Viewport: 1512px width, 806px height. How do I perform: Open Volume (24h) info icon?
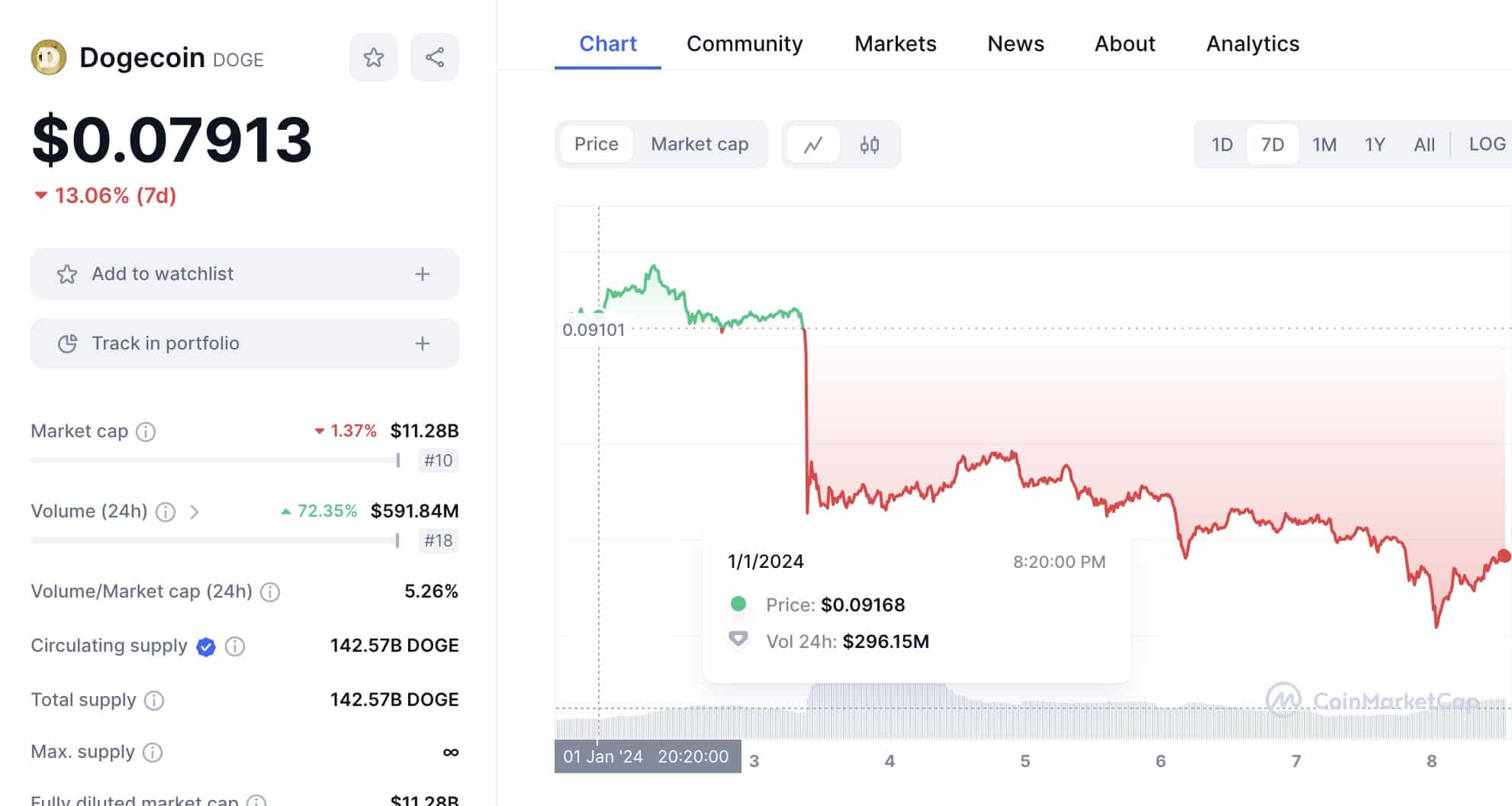click(166, 512)
